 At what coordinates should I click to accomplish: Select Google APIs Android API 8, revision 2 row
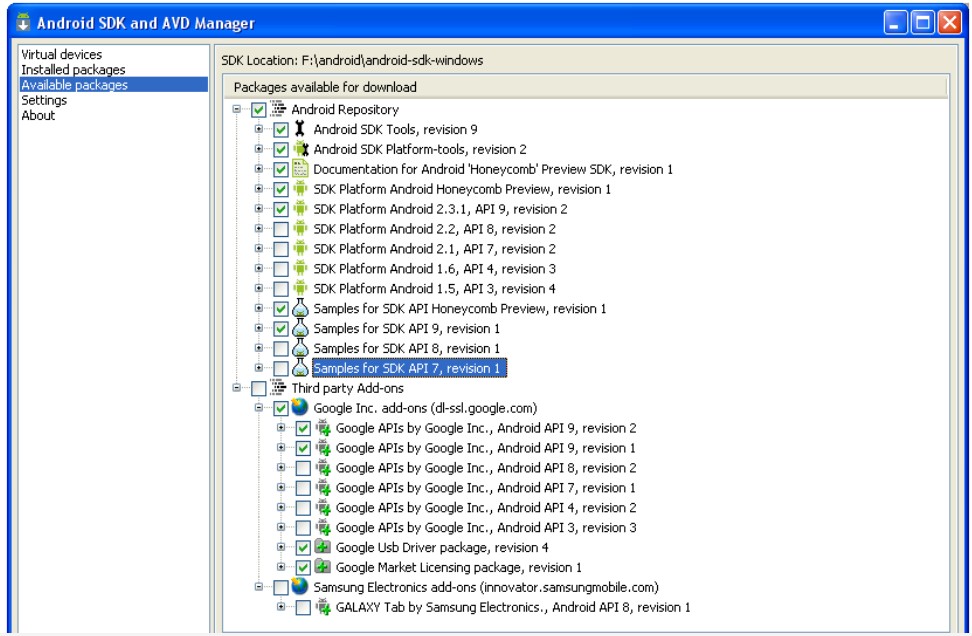coord(485,467)
